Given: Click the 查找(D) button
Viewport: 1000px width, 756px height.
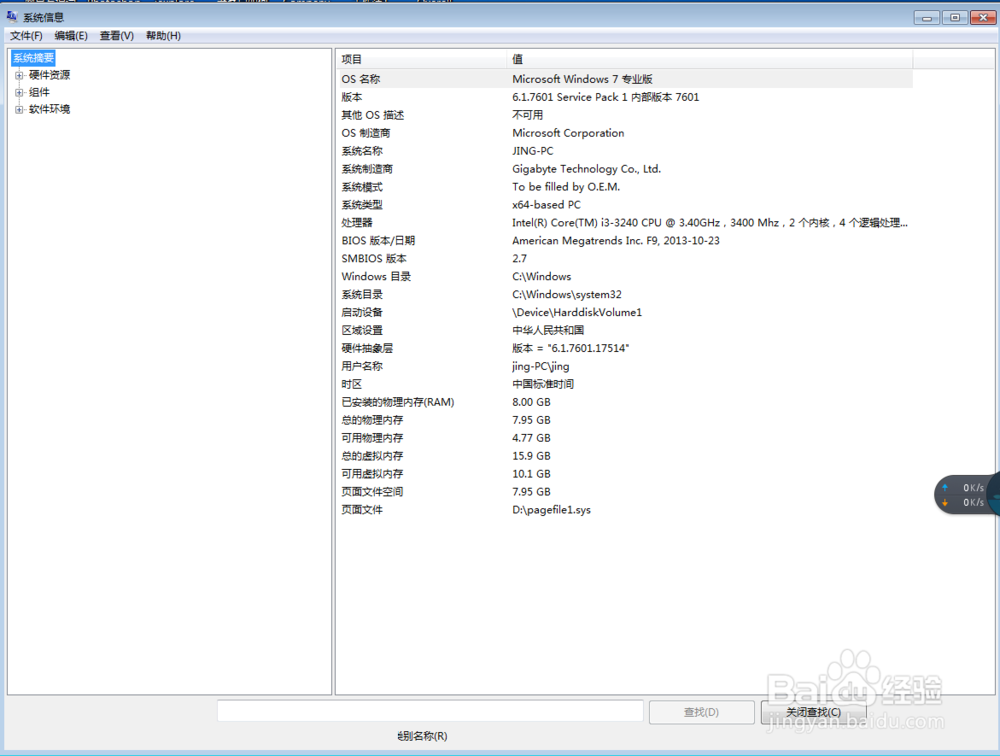Looking at the screenshot, I should [702, 712].
